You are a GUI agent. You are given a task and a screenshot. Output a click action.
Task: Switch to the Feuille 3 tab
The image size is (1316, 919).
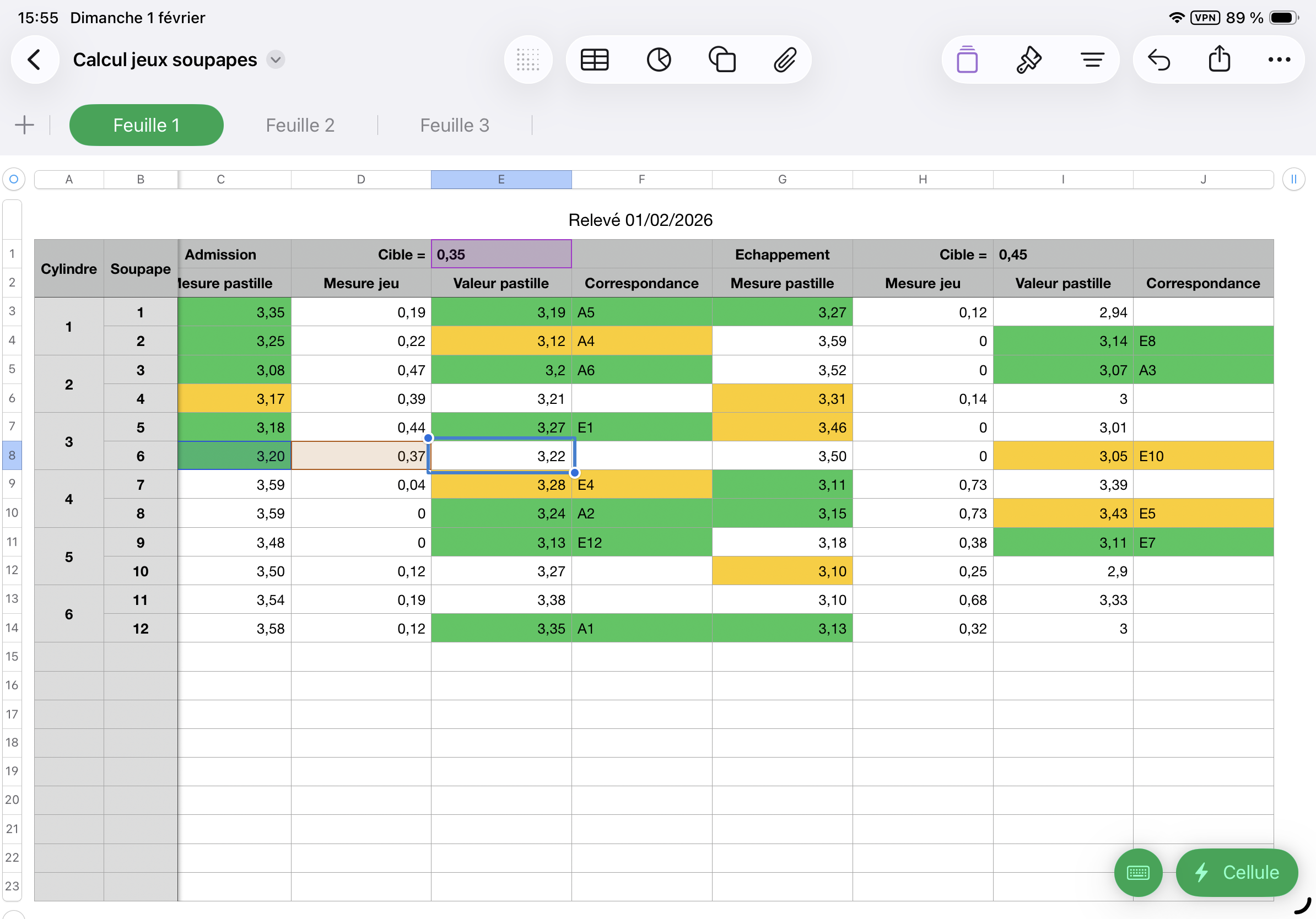pyautogui.click(x=455, y=125)
